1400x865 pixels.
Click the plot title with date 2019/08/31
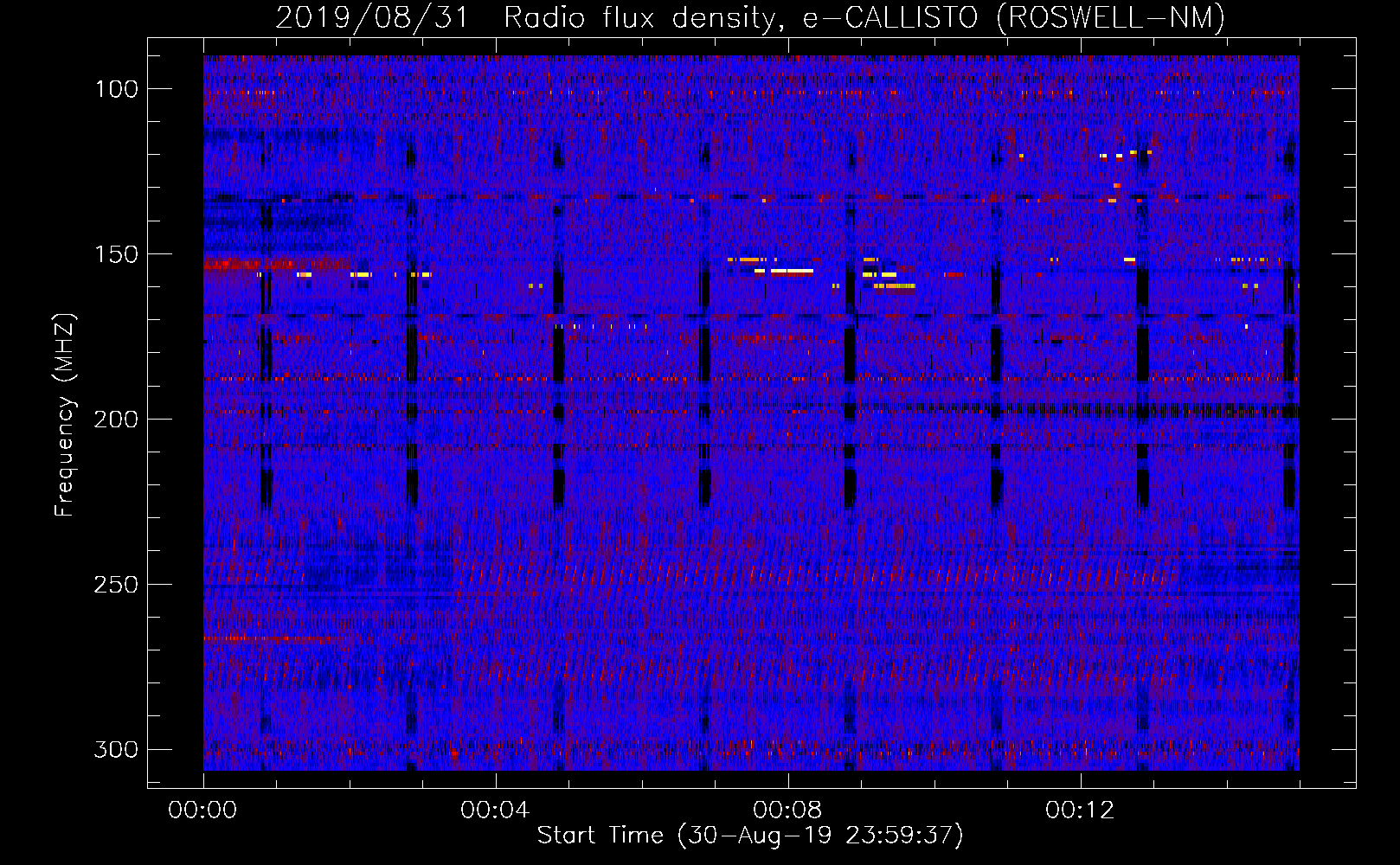750,17
